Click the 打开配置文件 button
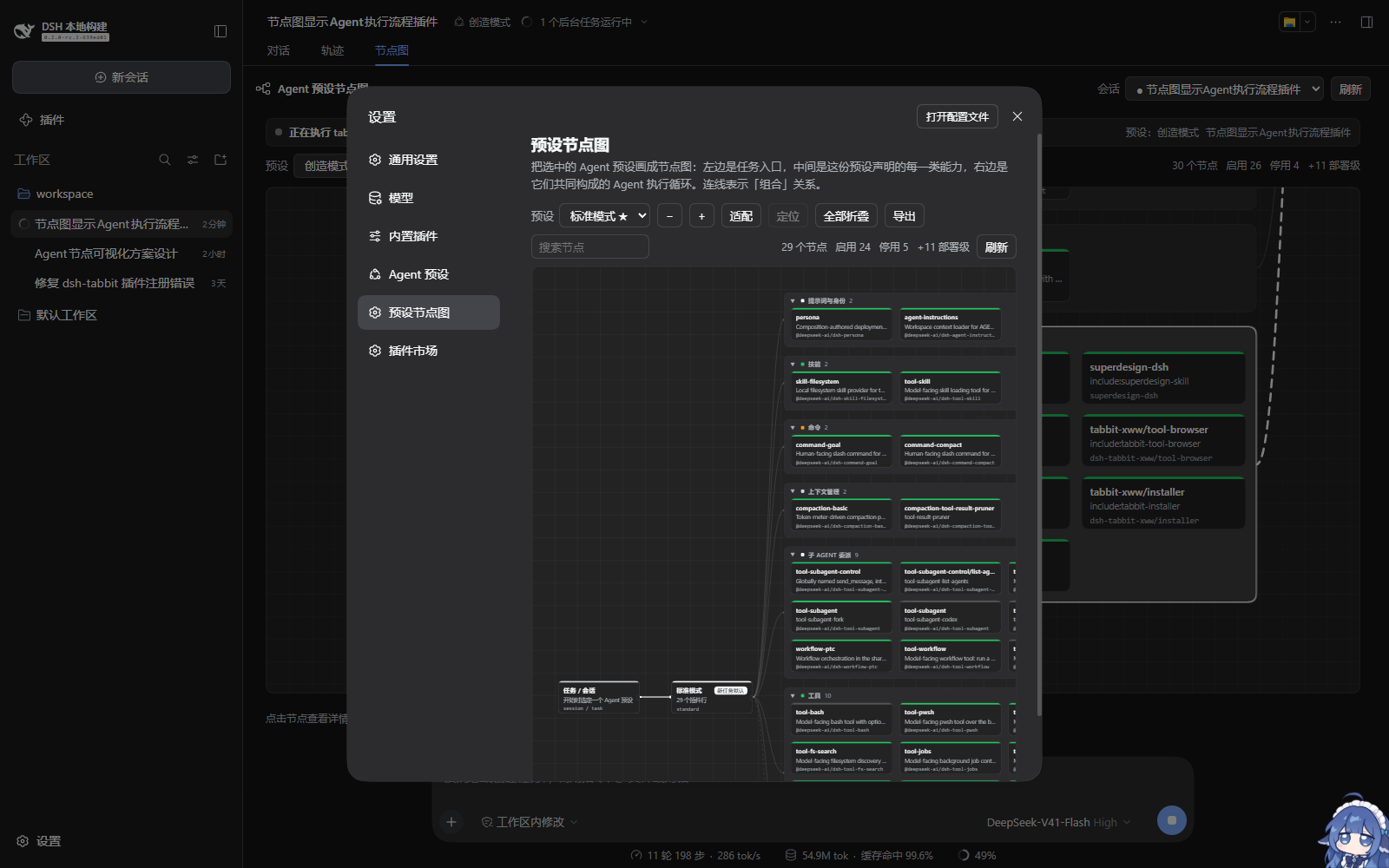The height and width of the screenshot is (868, 1389). coord(958,116)
